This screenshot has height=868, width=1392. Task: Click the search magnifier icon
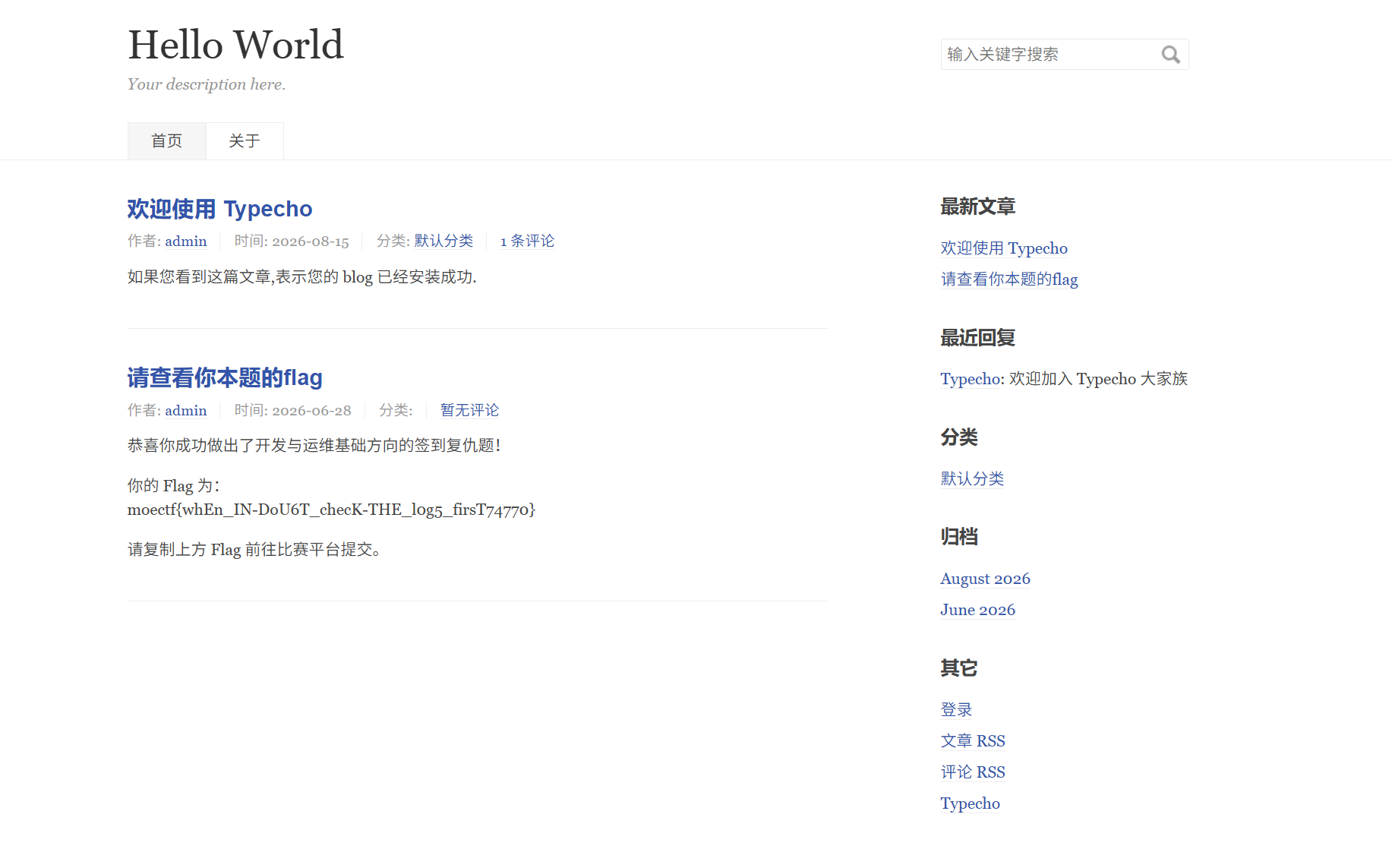(1170, 55)
